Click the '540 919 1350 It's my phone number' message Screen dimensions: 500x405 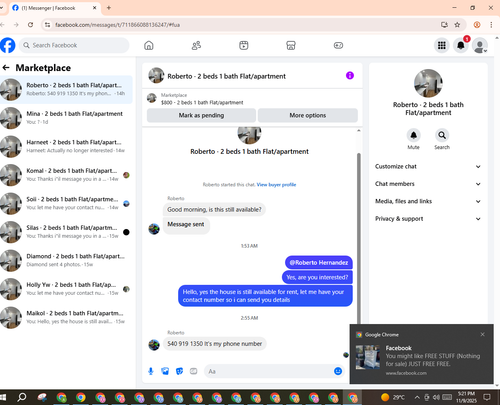tap(215, 344)
